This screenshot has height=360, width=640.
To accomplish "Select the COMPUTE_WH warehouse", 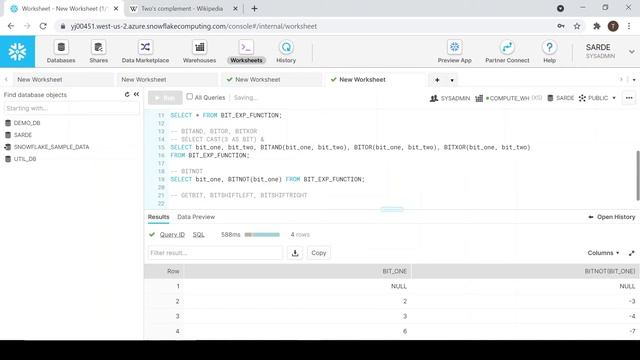I will click(509, 98).
